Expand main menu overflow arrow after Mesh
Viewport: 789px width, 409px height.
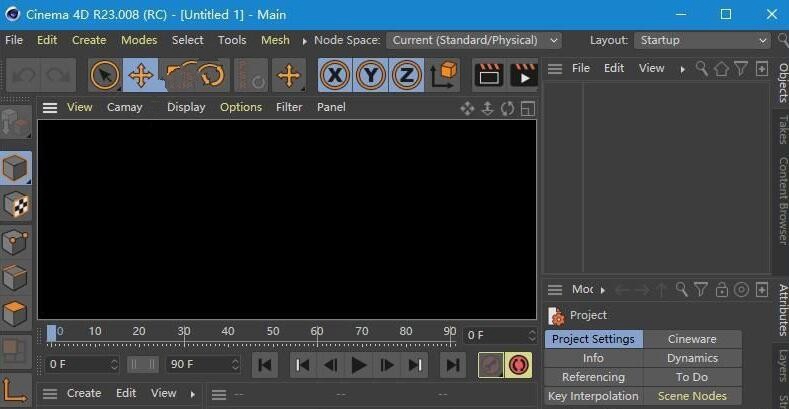304,41
